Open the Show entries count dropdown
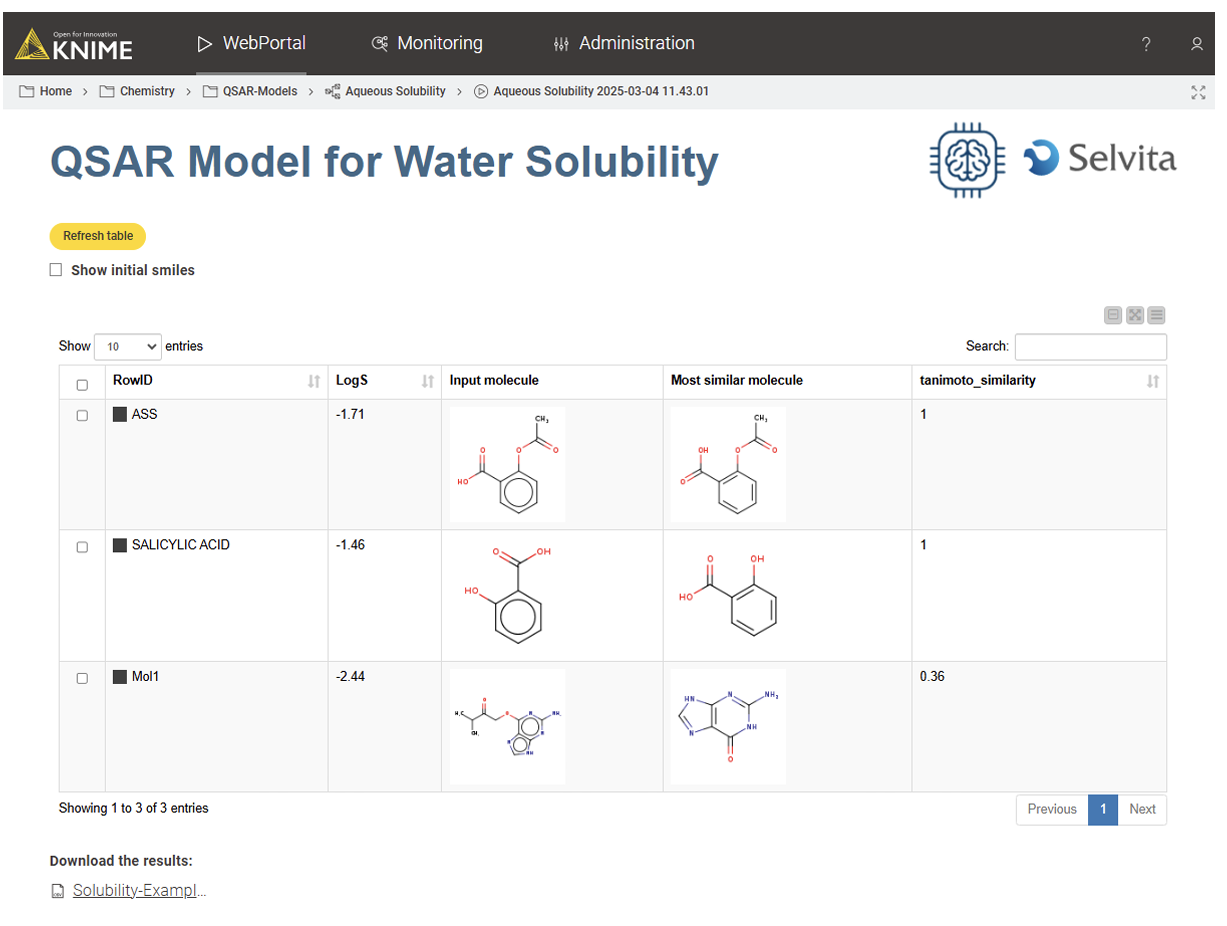The height and width of the screenshot is (926, 1227). point(127,347)
